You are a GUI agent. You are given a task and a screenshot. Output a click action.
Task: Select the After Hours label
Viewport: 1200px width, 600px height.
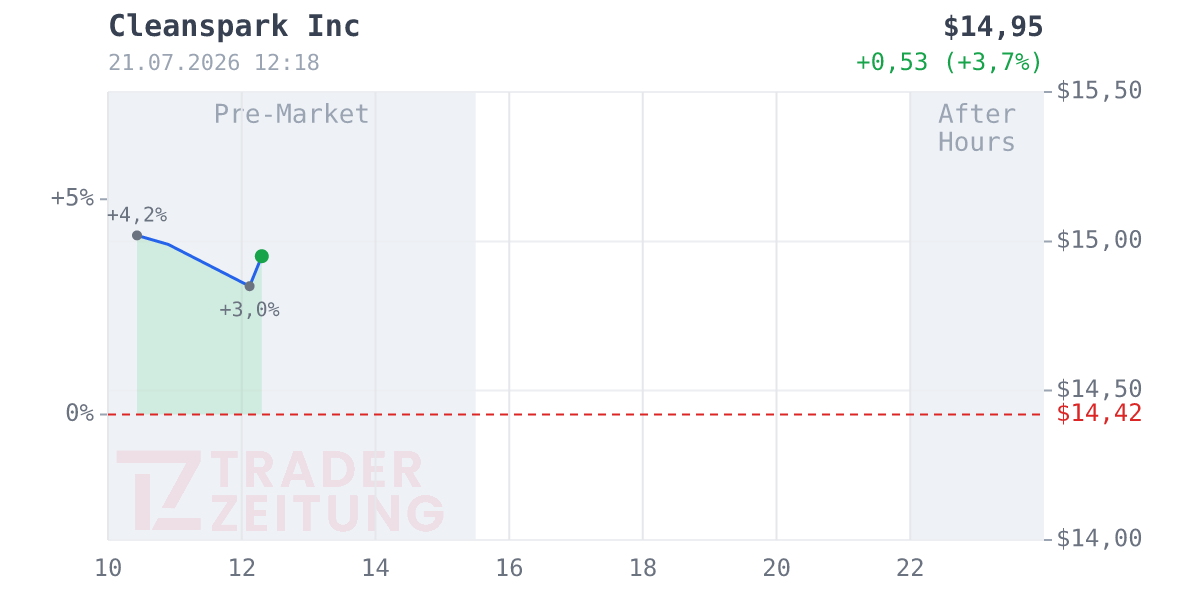(977, 128)
